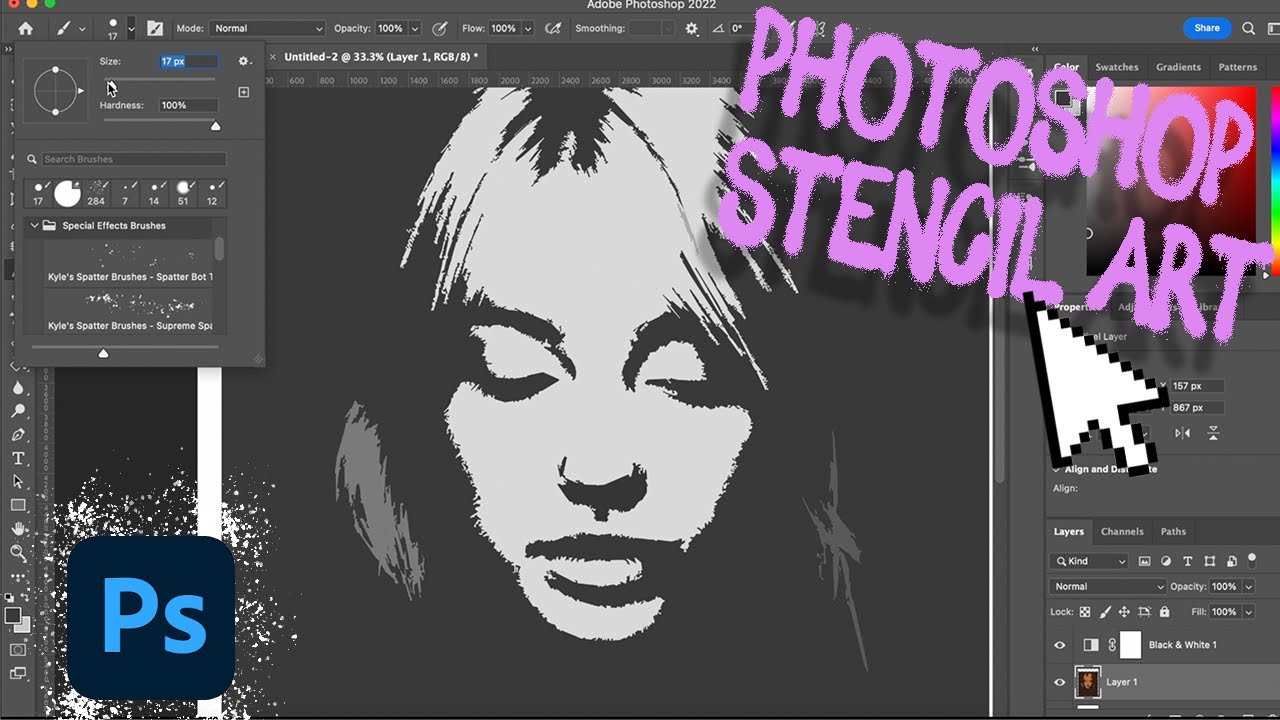
Task: Open the layer Kind filter dropdown
Action: click(1089, 562)
